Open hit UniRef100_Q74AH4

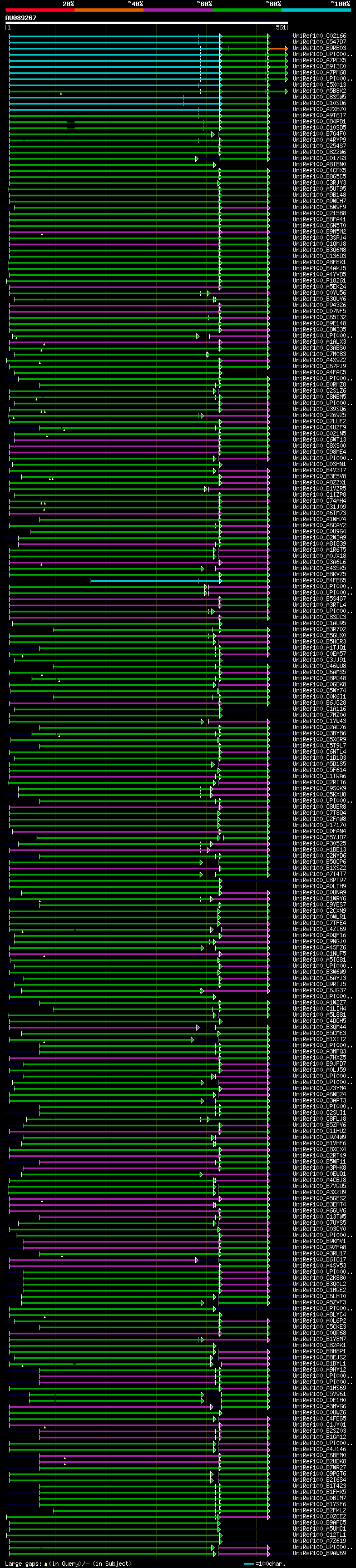pos(319,501)
